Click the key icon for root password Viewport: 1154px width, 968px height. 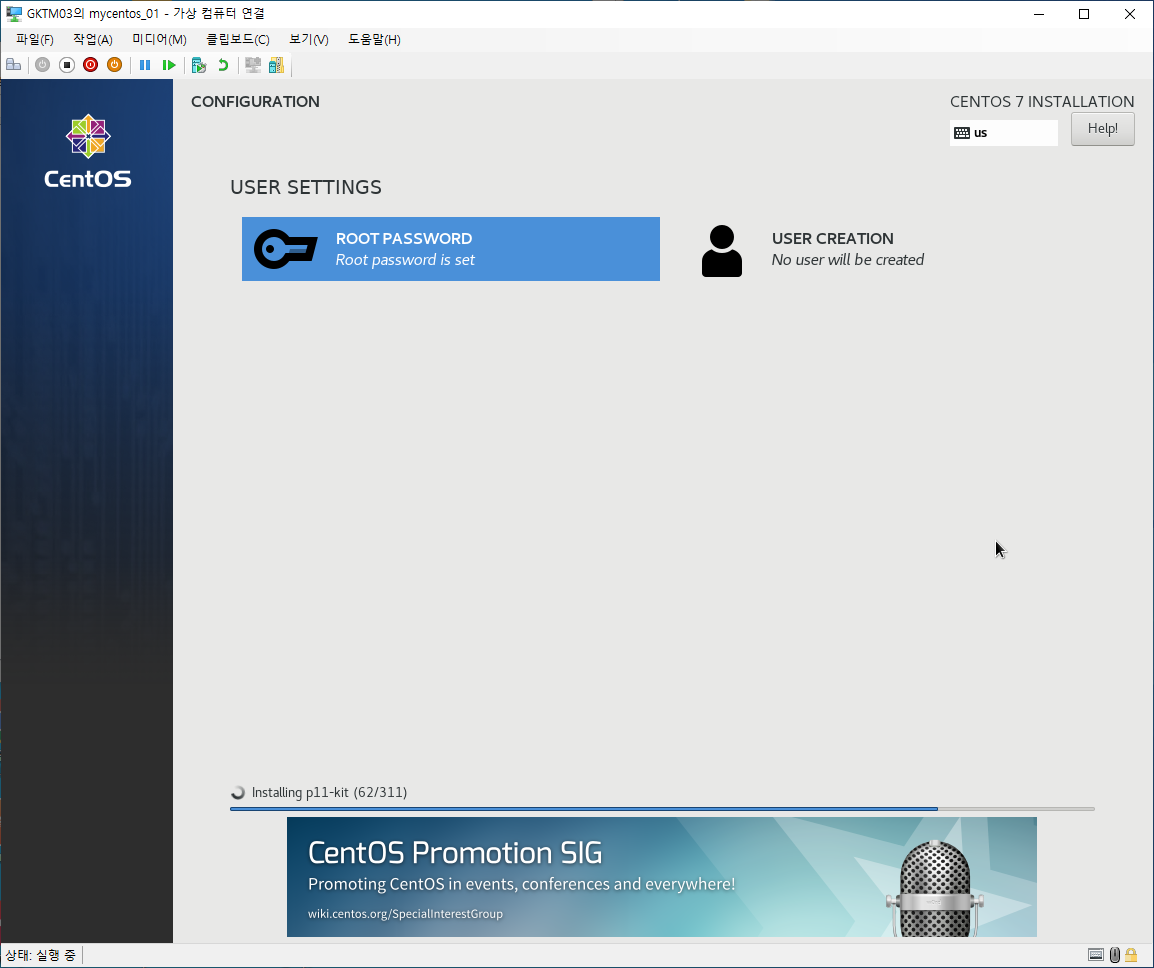(286, 249)
